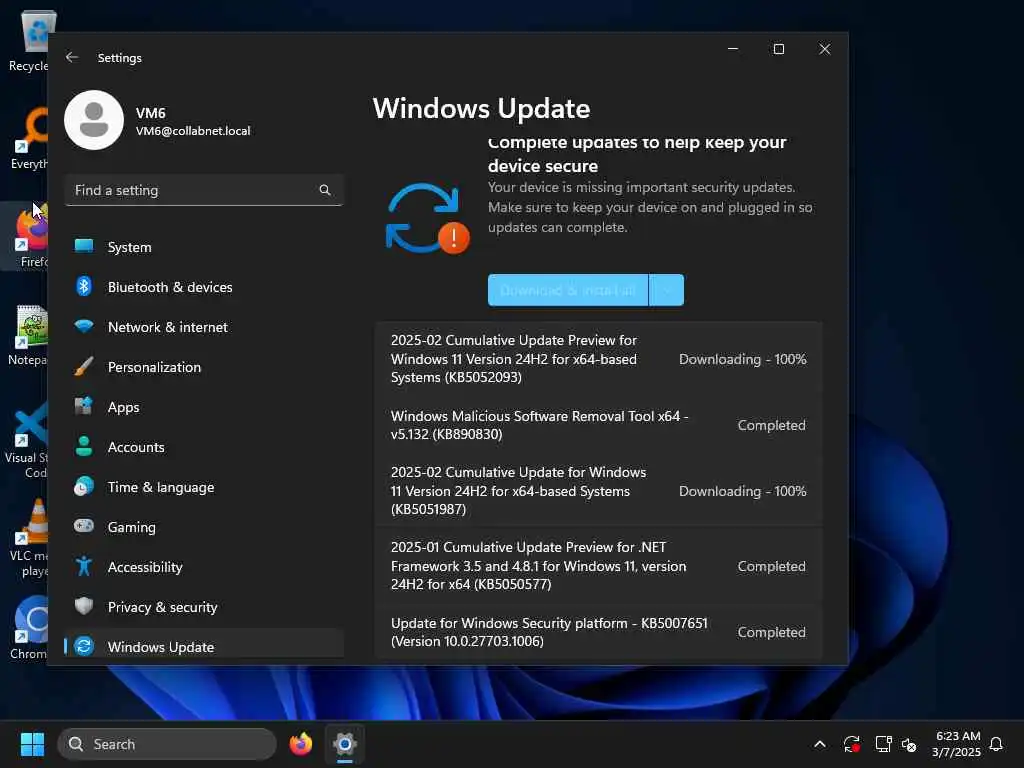Select the Recycle Bin desktop icon
Screen dimensions: 1024x768
point(27,40)
